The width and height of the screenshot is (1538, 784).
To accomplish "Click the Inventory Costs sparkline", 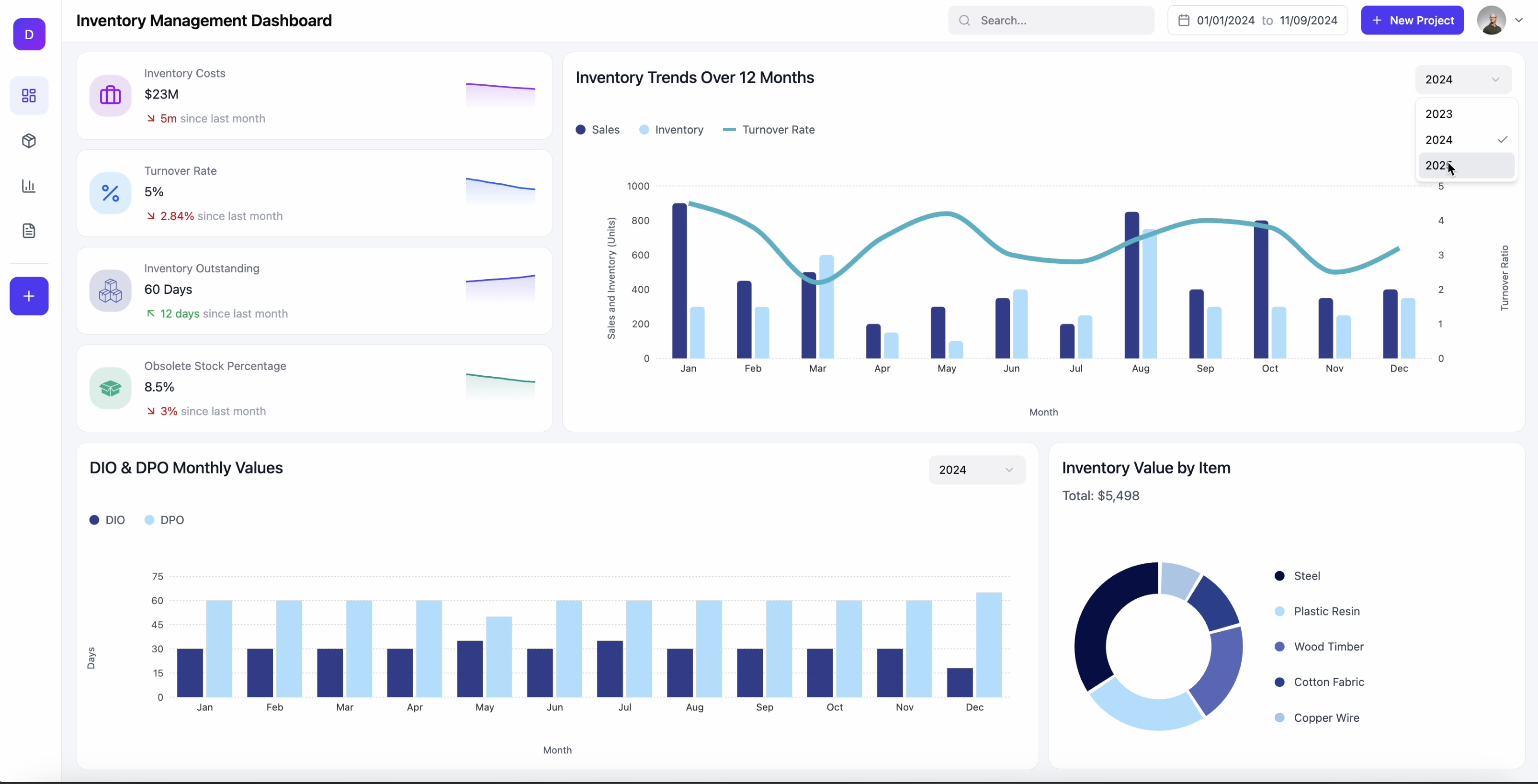I will pos(500,95).
